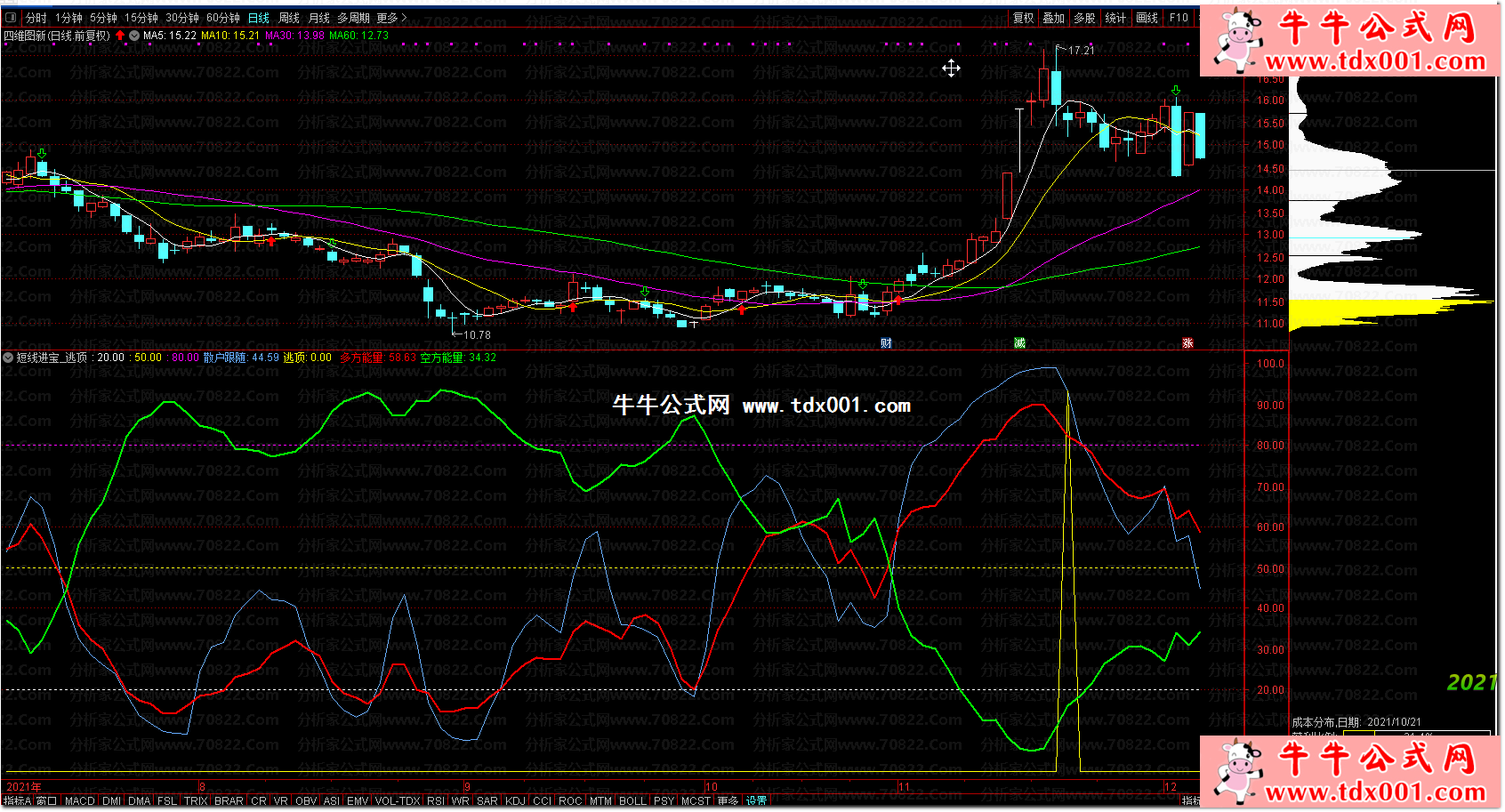
Task: Select the MCST indicator
Action: [696, 801]
